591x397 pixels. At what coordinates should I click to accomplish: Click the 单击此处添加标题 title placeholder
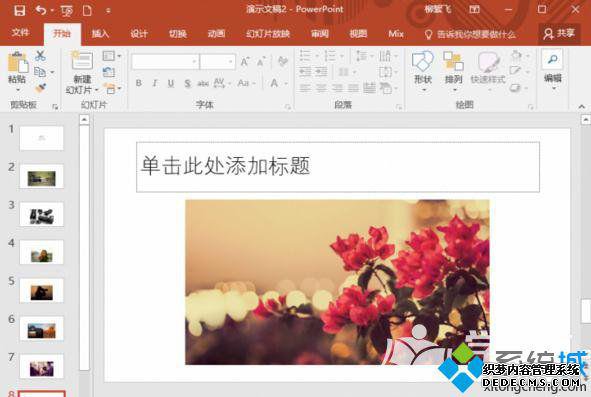pos(338,167)
